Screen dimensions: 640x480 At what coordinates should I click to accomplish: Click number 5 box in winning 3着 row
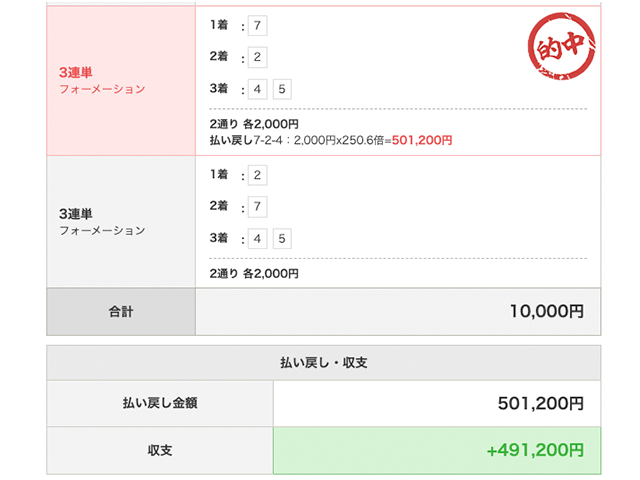point(282,89)
